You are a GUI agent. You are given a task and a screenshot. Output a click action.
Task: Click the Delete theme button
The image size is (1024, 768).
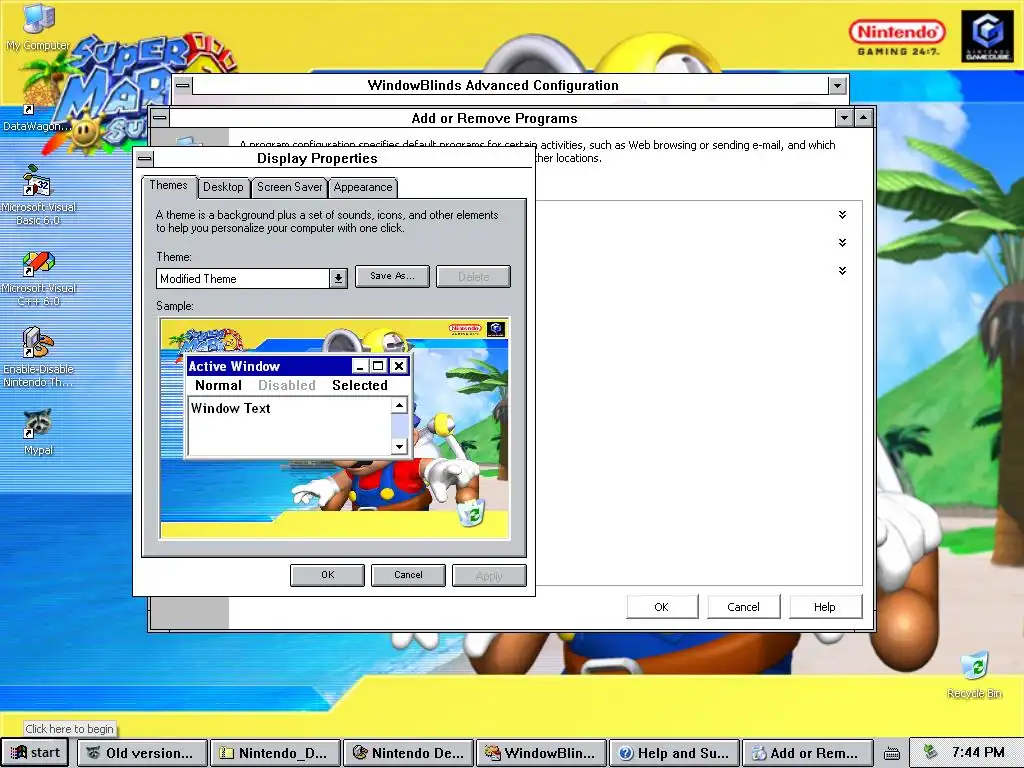[473, 276]
